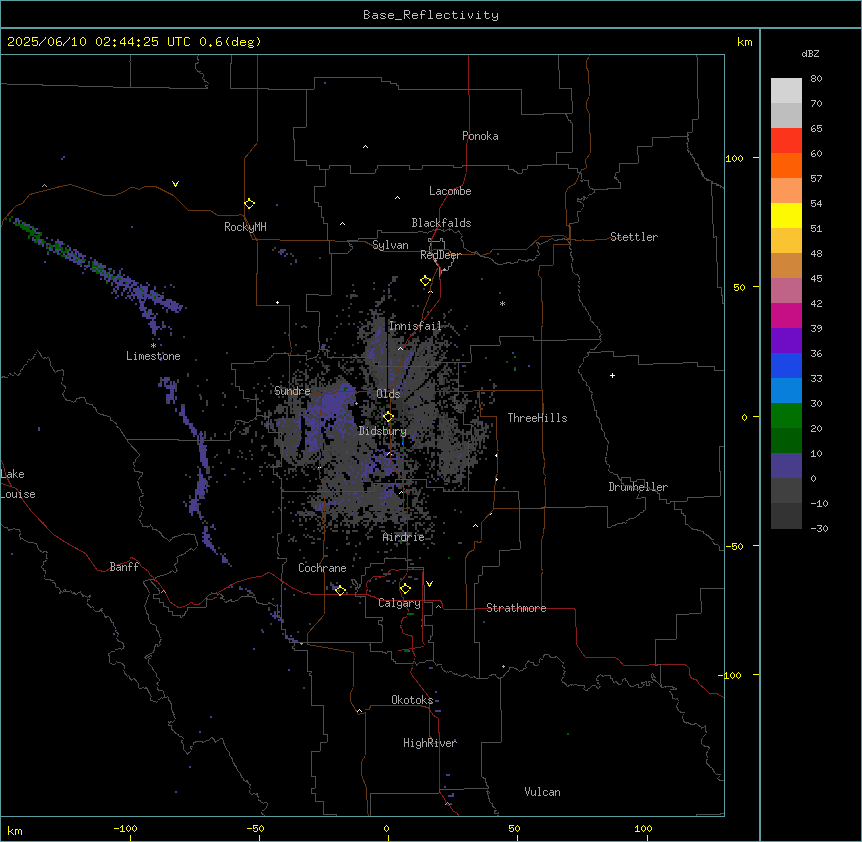Click the yellow diamond marker above Calgary label
The image size is (862, 842).
405,589
